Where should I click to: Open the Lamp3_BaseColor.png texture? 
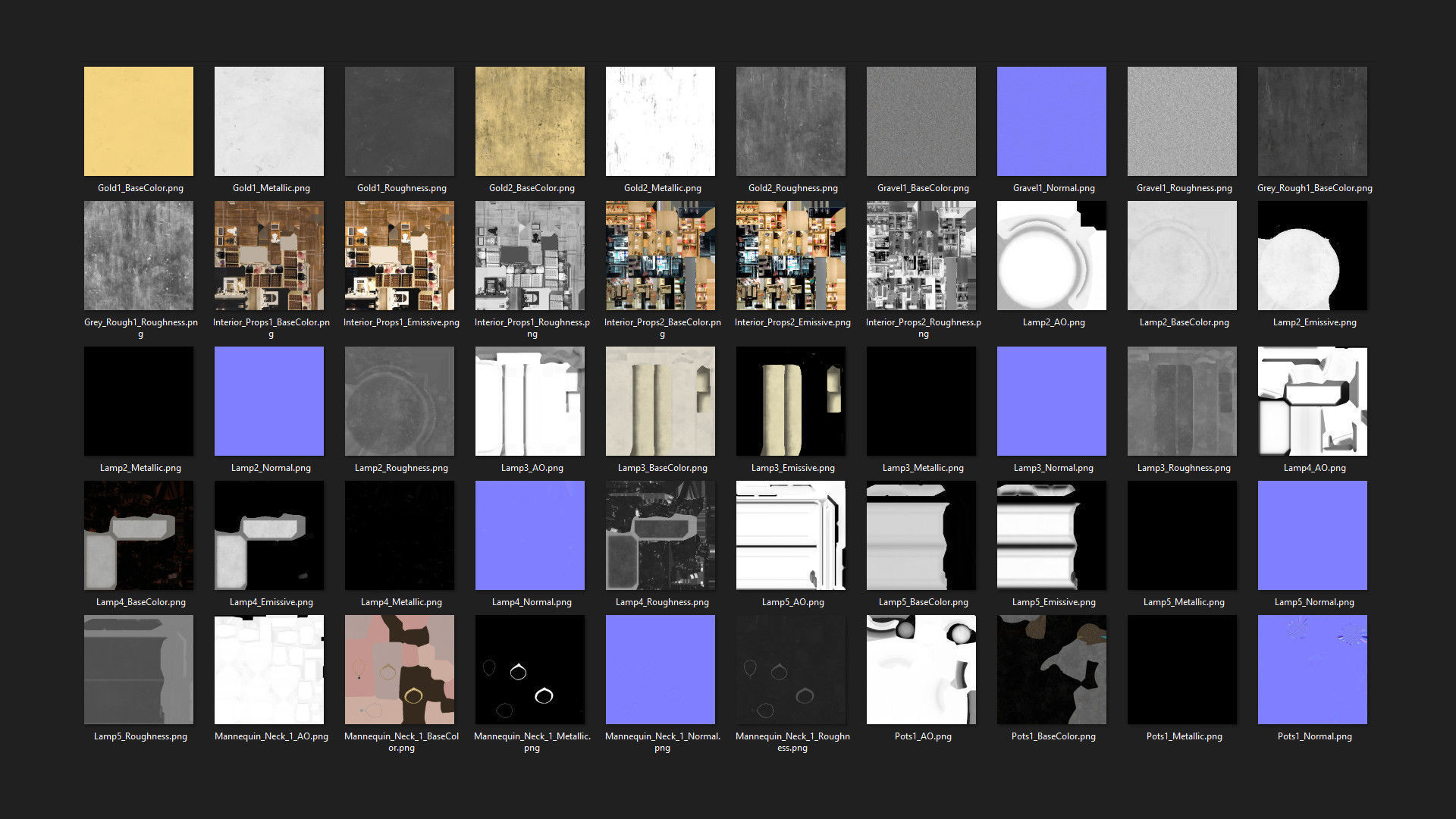pos(661,401)
